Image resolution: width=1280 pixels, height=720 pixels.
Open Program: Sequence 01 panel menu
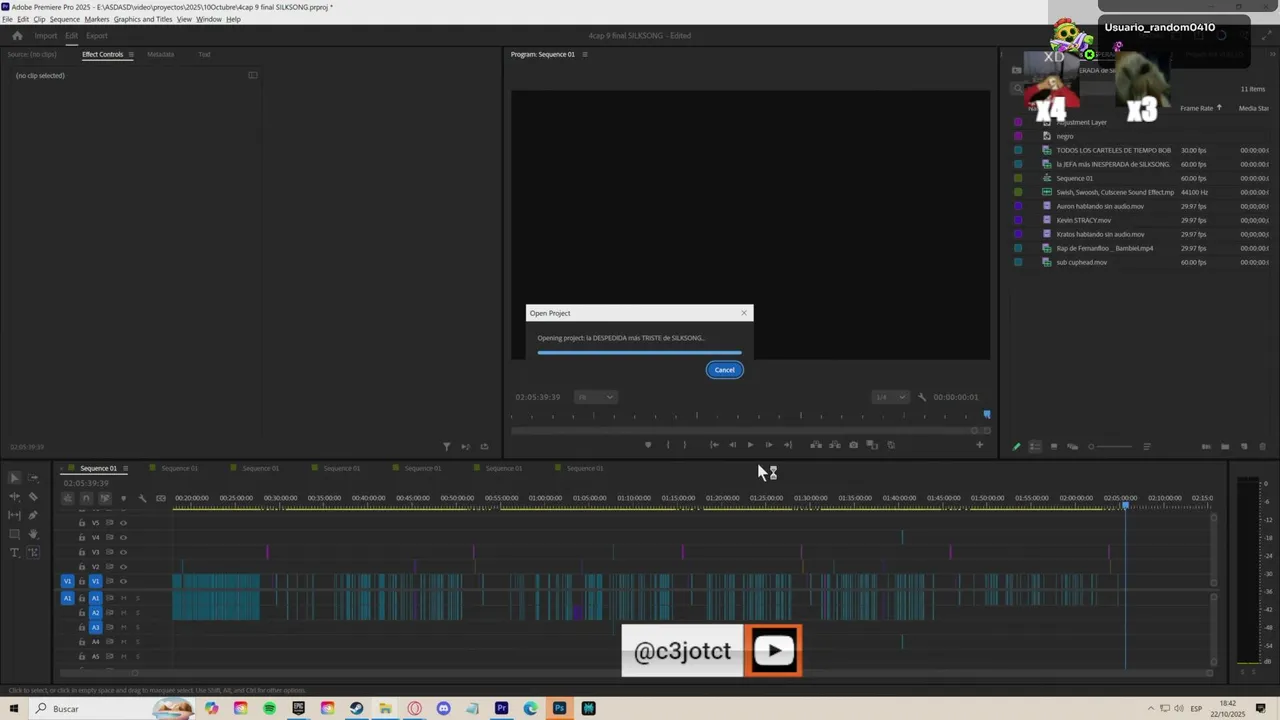pos(585,54)
